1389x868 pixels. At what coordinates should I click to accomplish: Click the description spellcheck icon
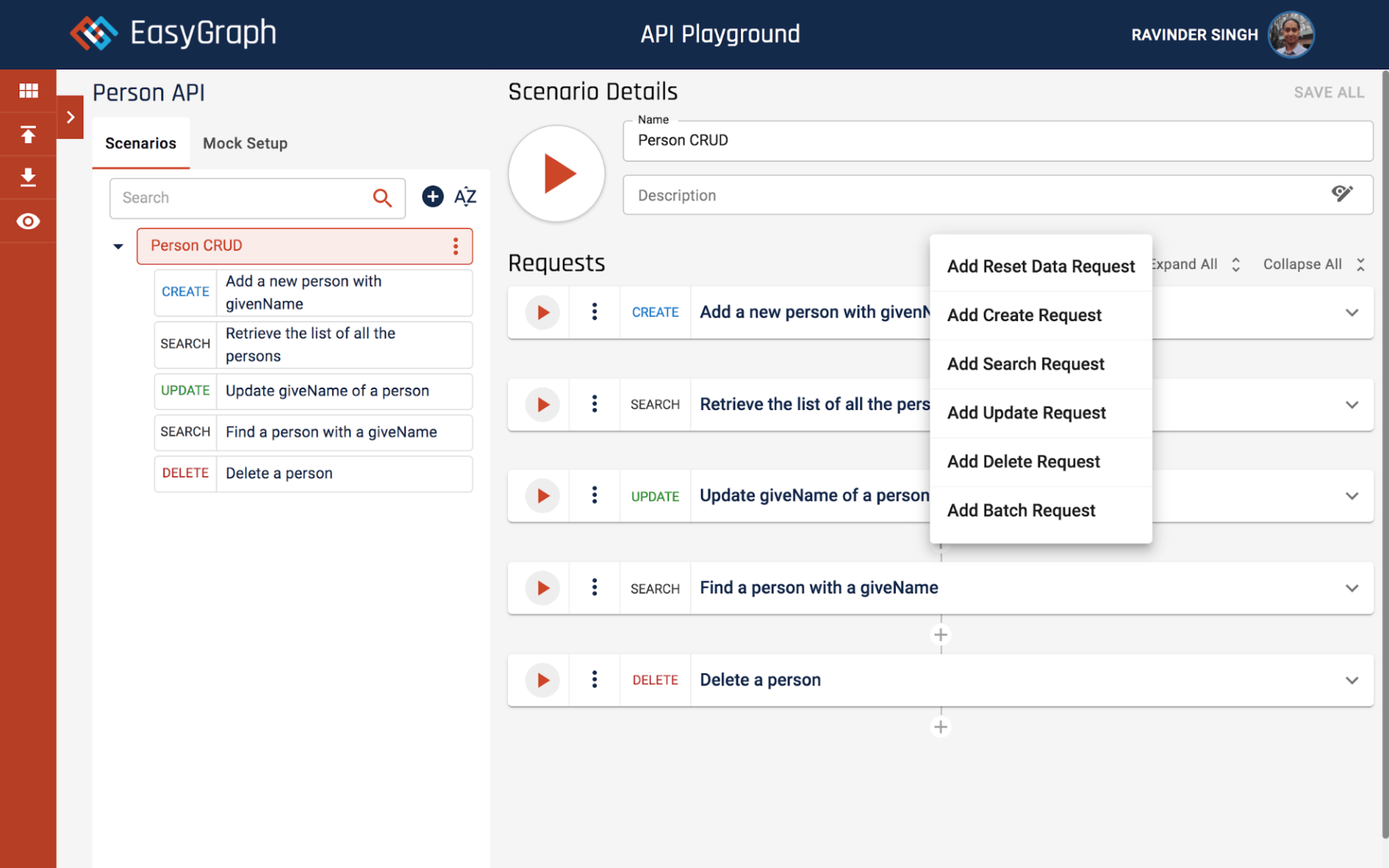(1342, 194)
